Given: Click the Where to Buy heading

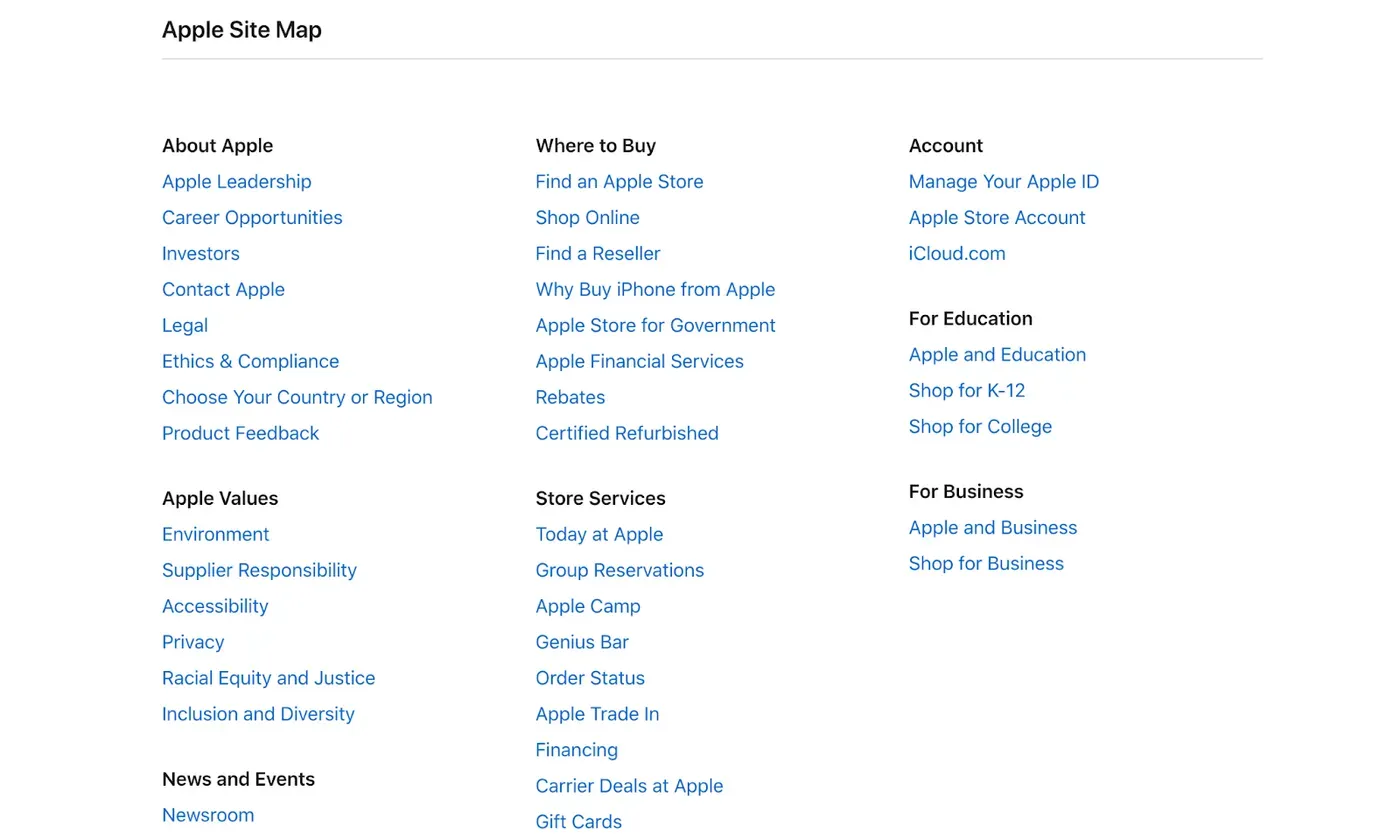Looking at the screenshot, I should [595, 145].
